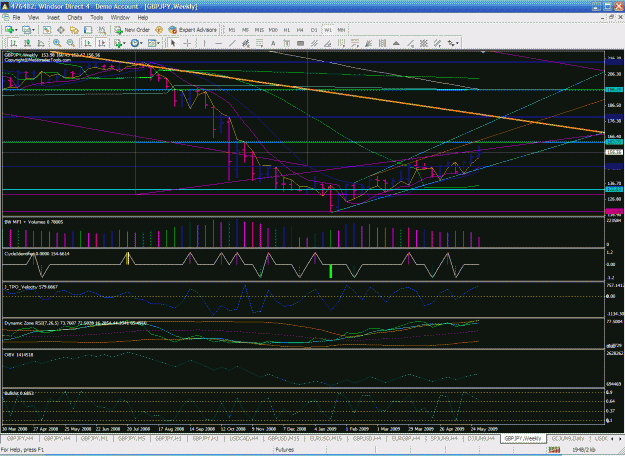Open the Arrows objects dropdown

[453, 43]
